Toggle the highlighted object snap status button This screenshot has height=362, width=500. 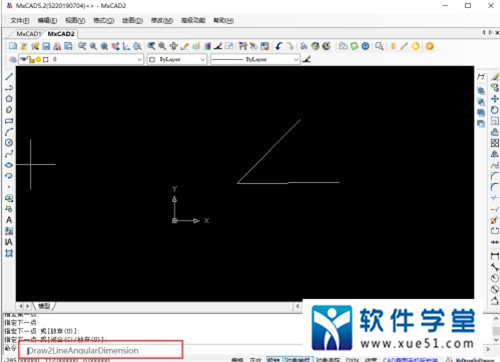click(x=298, y=360)
